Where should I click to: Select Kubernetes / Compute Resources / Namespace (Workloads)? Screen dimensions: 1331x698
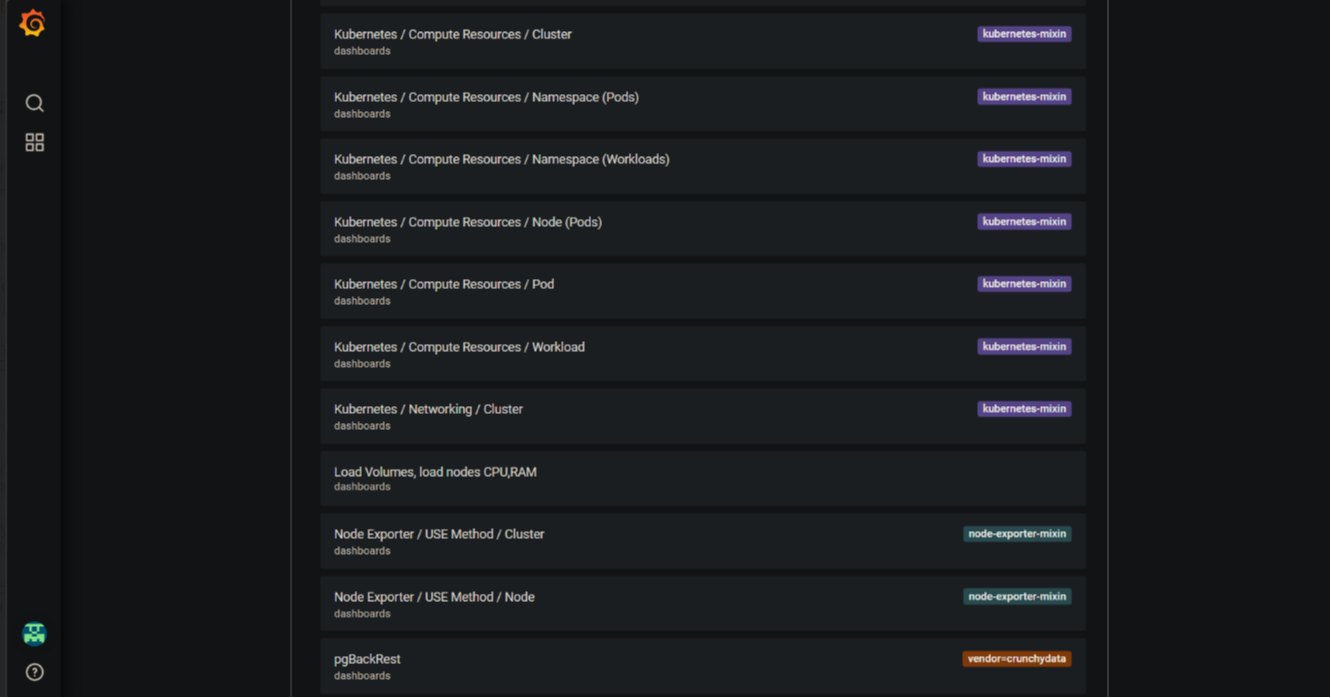501,159
